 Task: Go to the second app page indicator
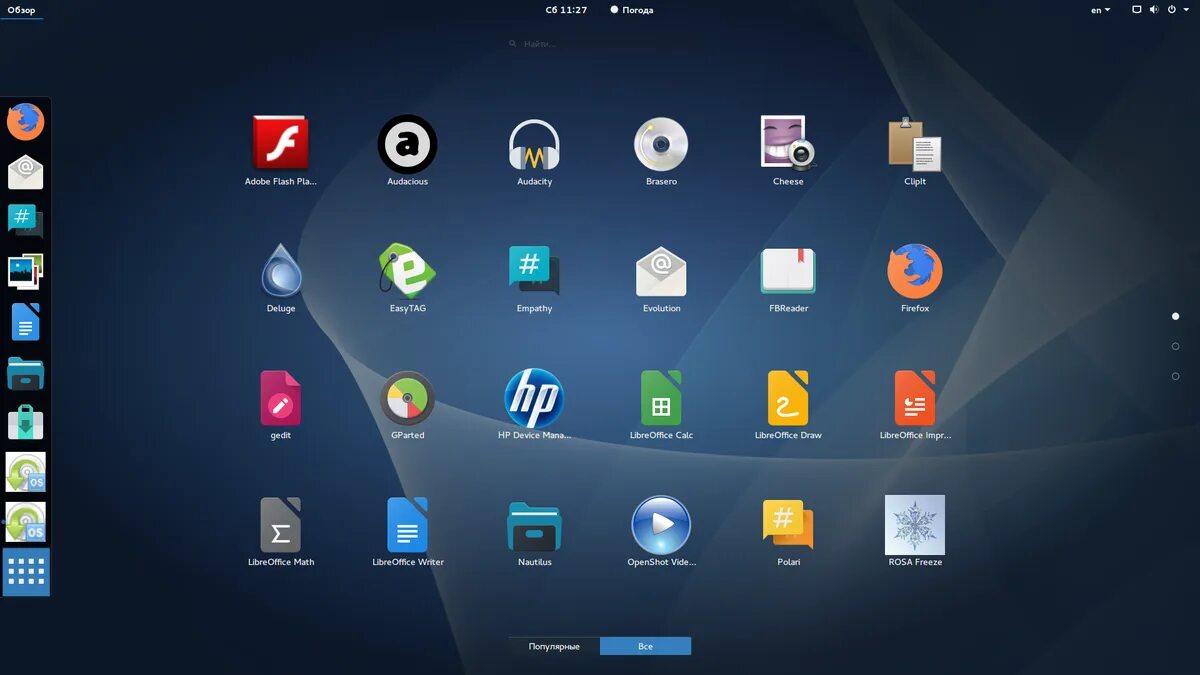tap(1175, 346)
